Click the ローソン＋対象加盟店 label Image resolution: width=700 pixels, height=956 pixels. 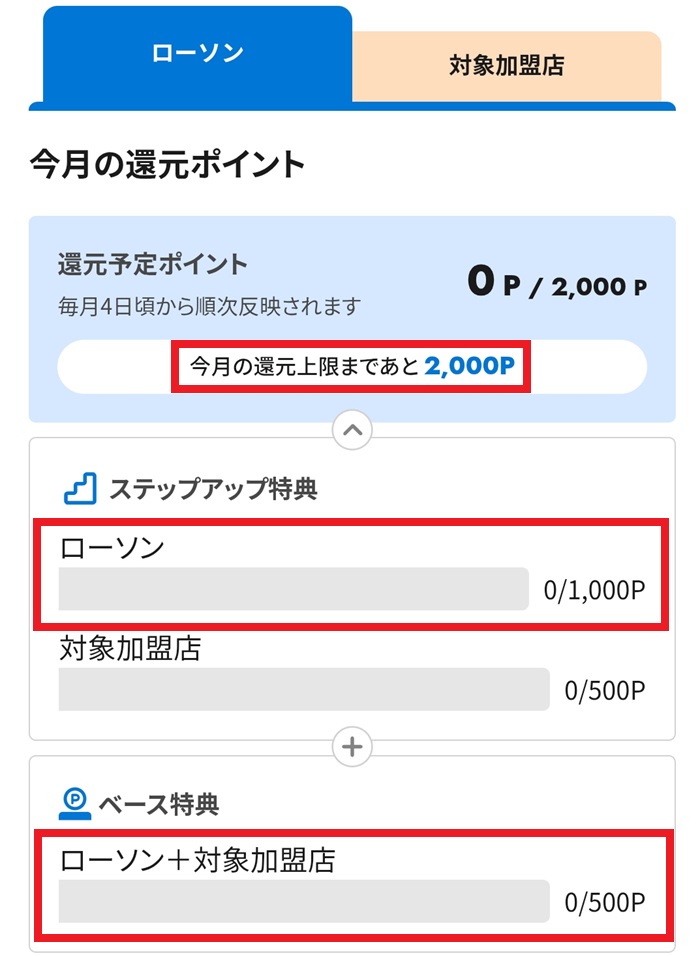click(197, 859)
